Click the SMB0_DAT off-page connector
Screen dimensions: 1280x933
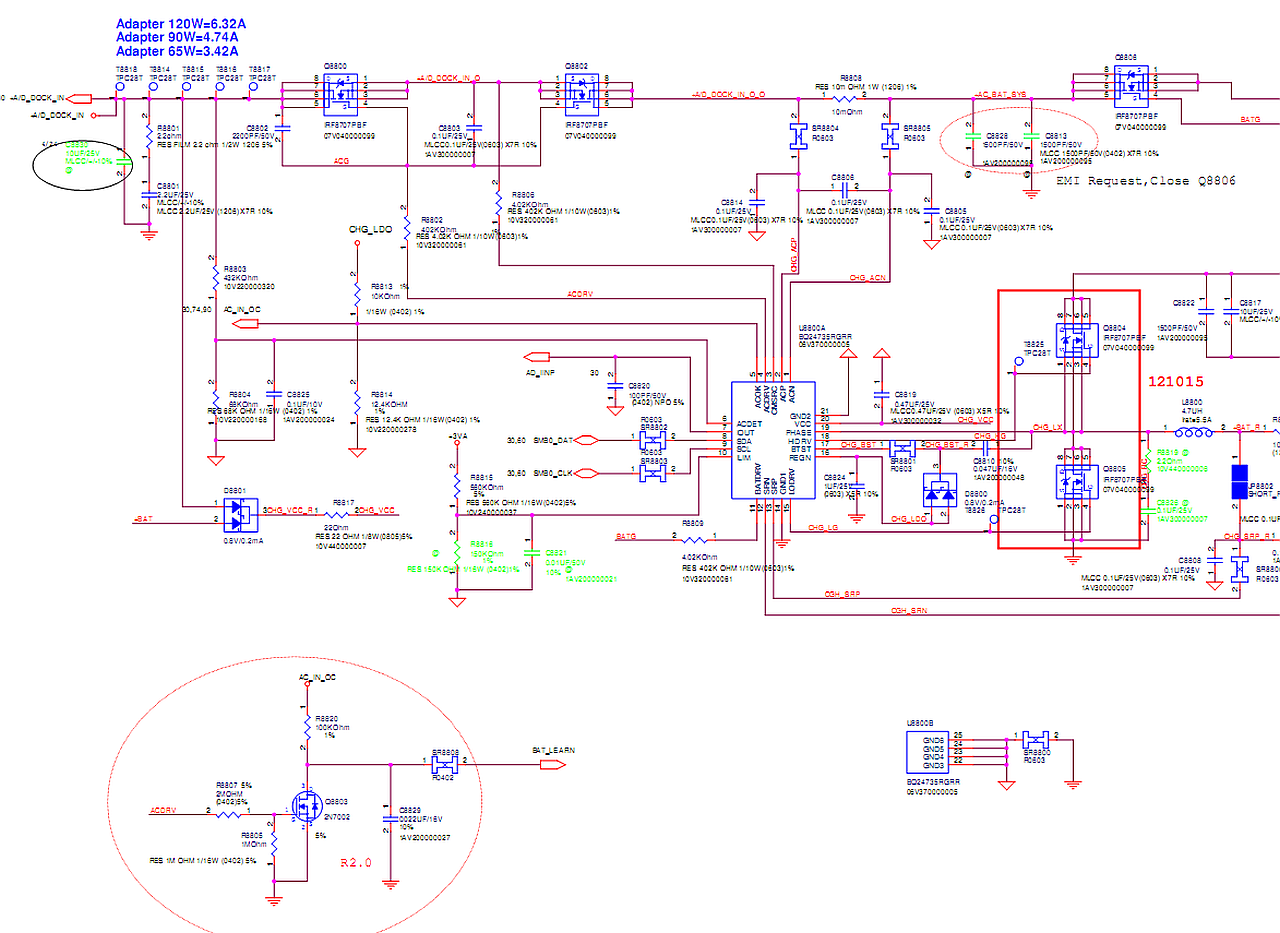588,438
